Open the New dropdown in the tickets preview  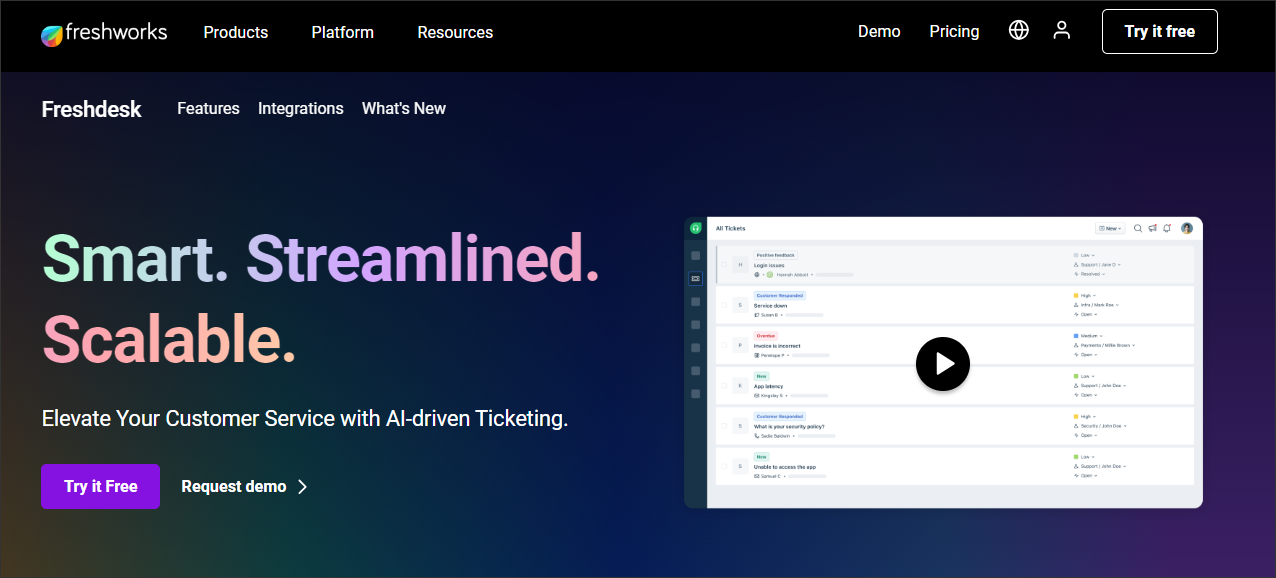(1110, 228)
